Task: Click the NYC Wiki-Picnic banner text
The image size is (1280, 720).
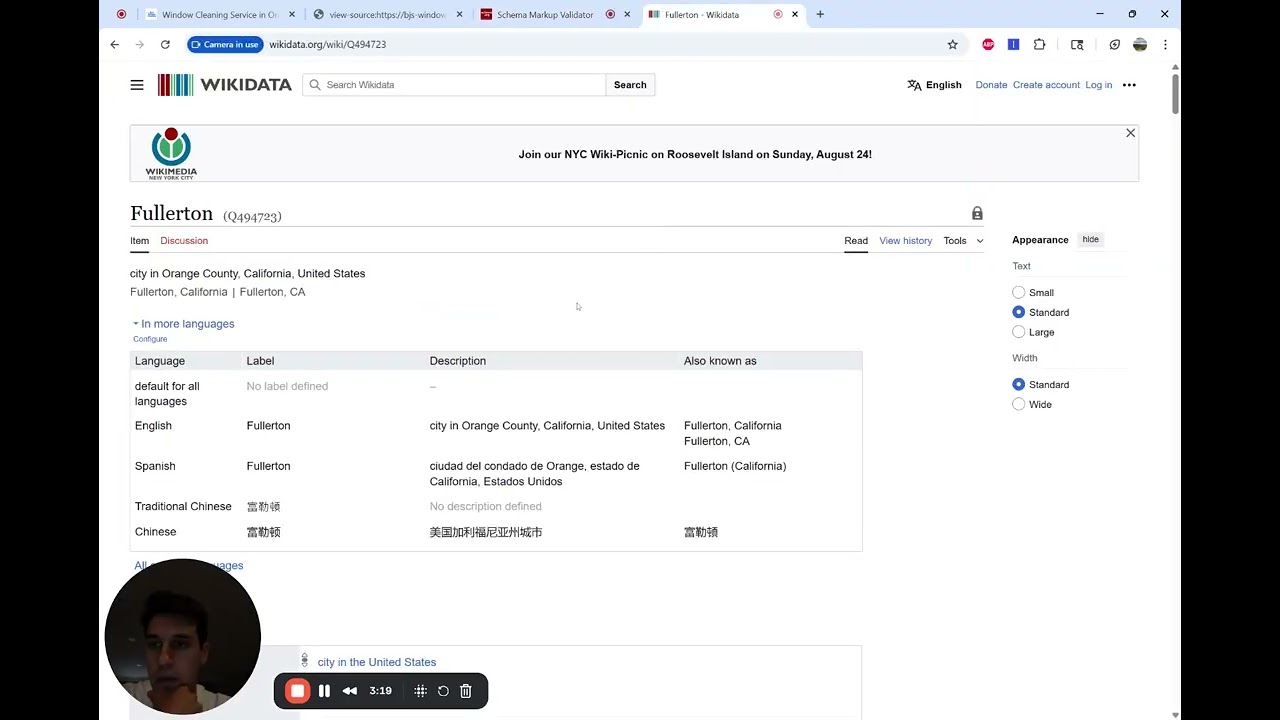Action: [x=695, y=154]
